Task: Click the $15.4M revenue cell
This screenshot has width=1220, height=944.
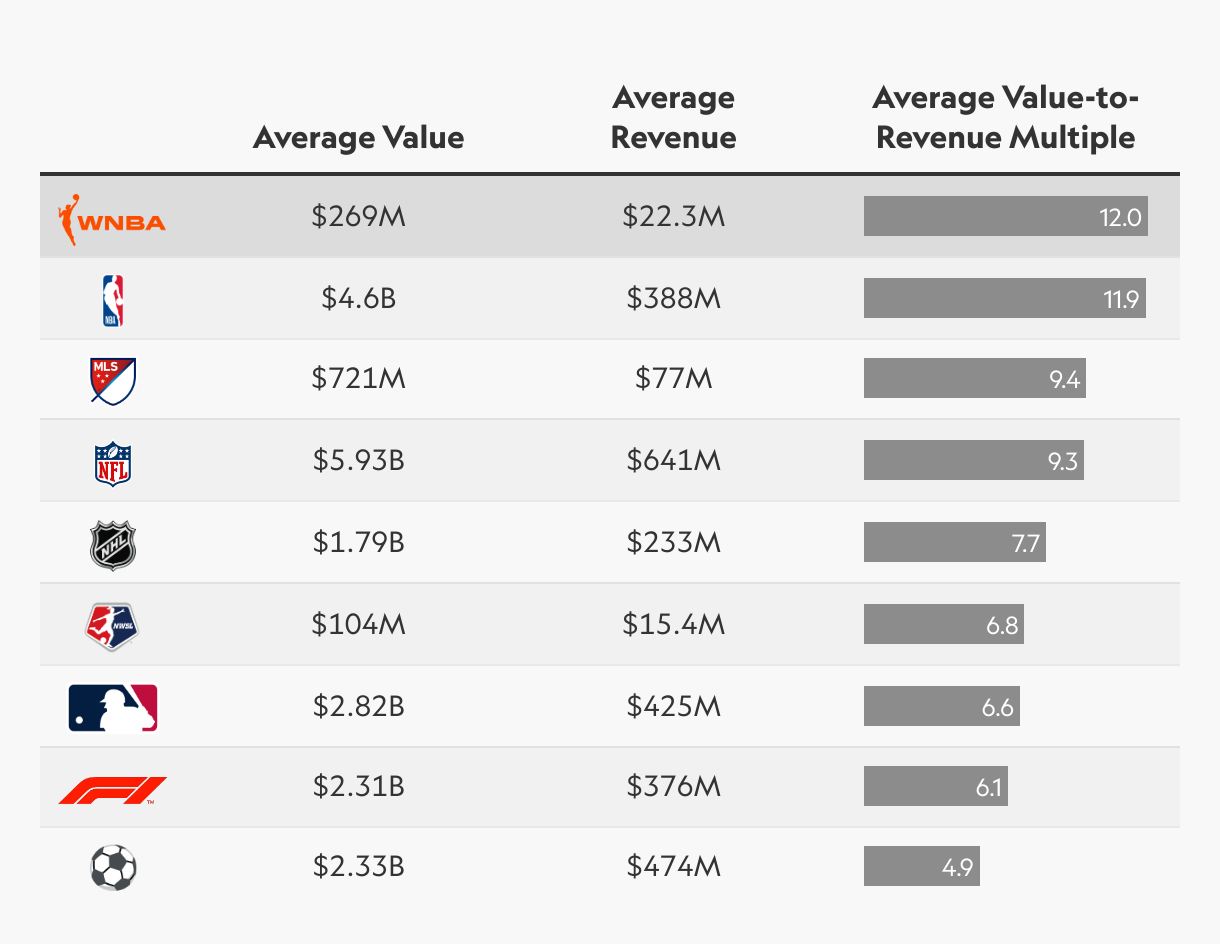Action: [673, 625]
